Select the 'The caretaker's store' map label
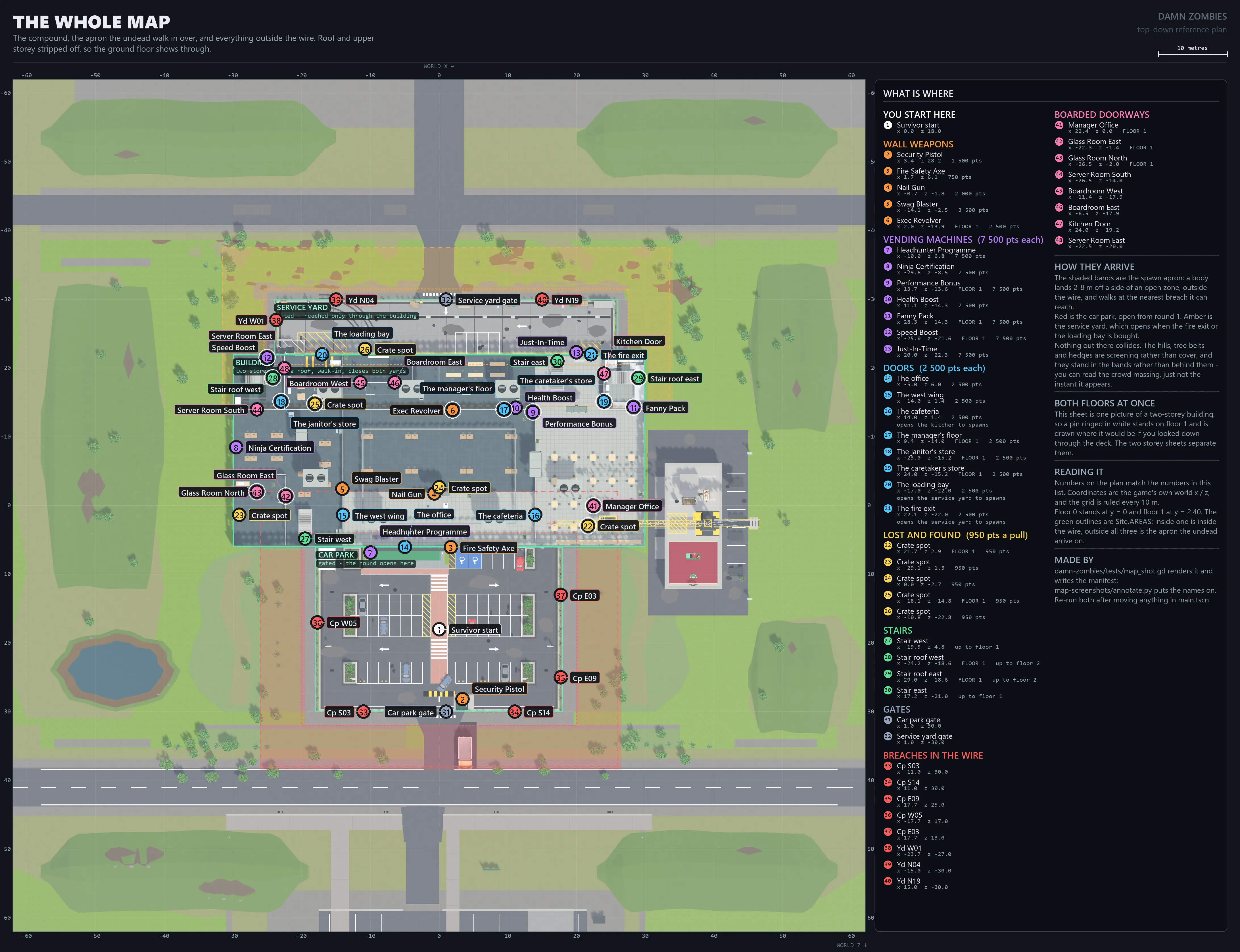The image size is (1240, 952). 556,381
